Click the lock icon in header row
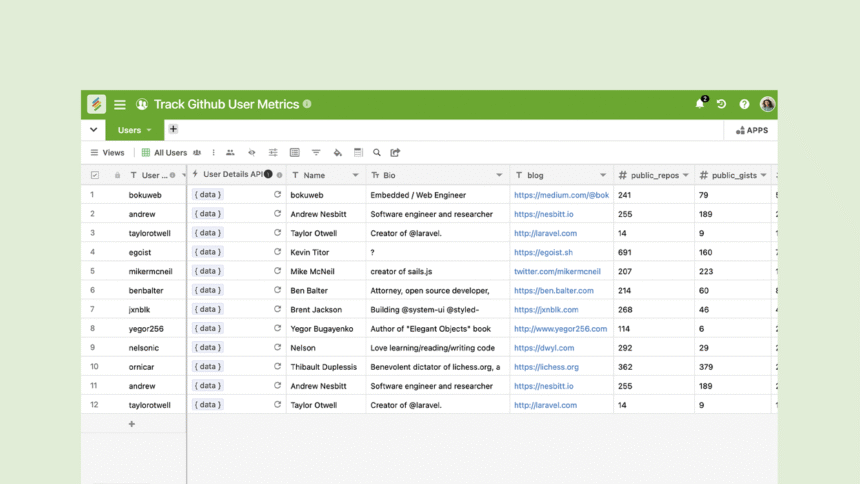This screenshot has height=484, width=860. [x=117, y=175]
